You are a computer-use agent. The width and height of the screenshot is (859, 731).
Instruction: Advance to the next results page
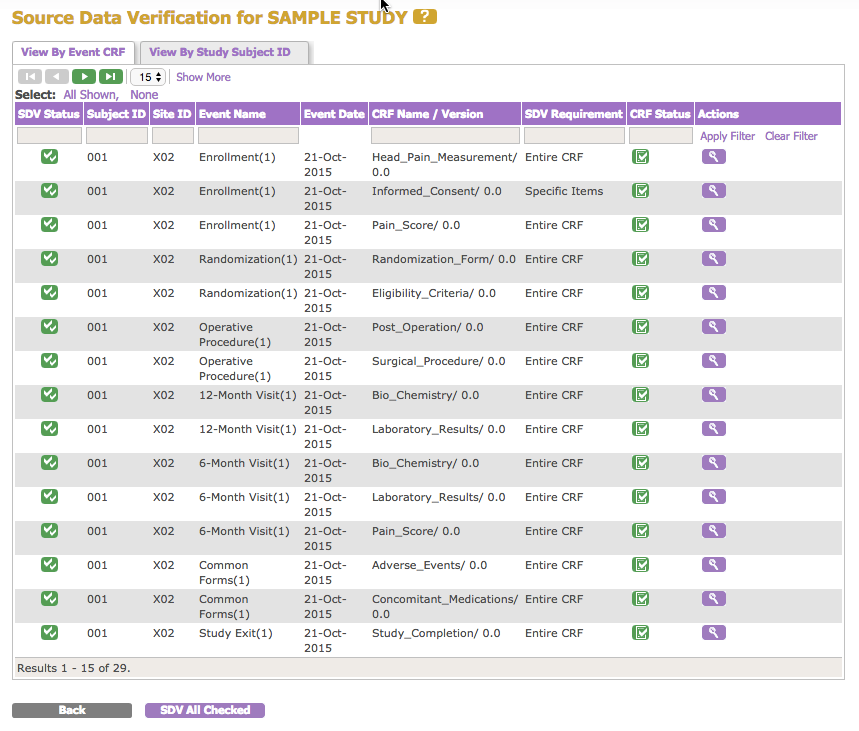coord(84,77)
